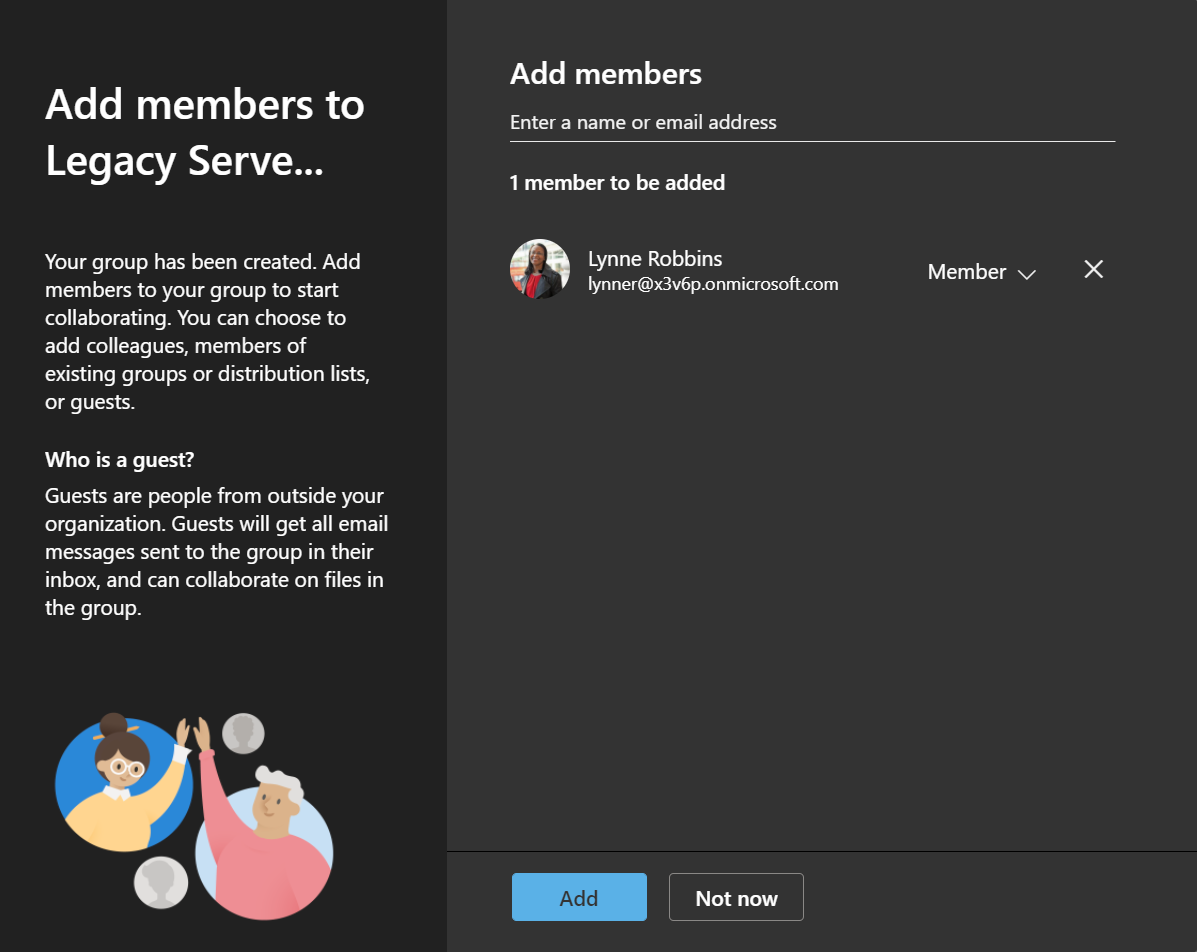Confirm the member addition with Add
The image size is (1197, 952).
pyautogui.click(x=579, y=897)
